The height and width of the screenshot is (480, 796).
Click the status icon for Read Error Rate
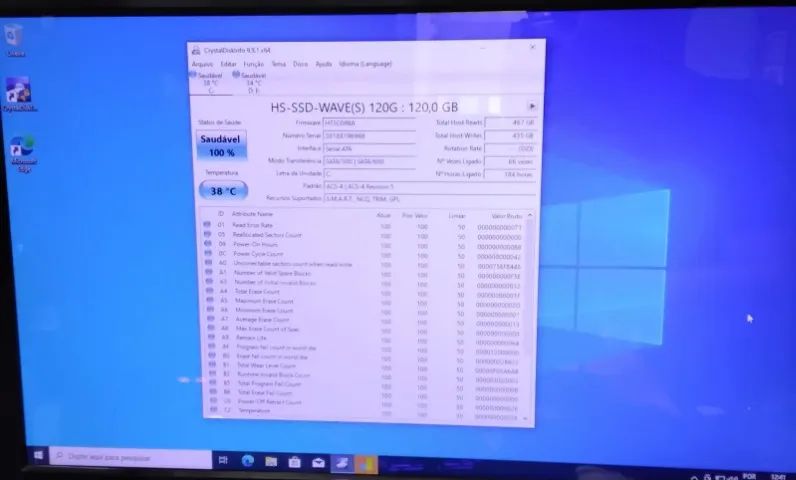[x=207, y=224]
